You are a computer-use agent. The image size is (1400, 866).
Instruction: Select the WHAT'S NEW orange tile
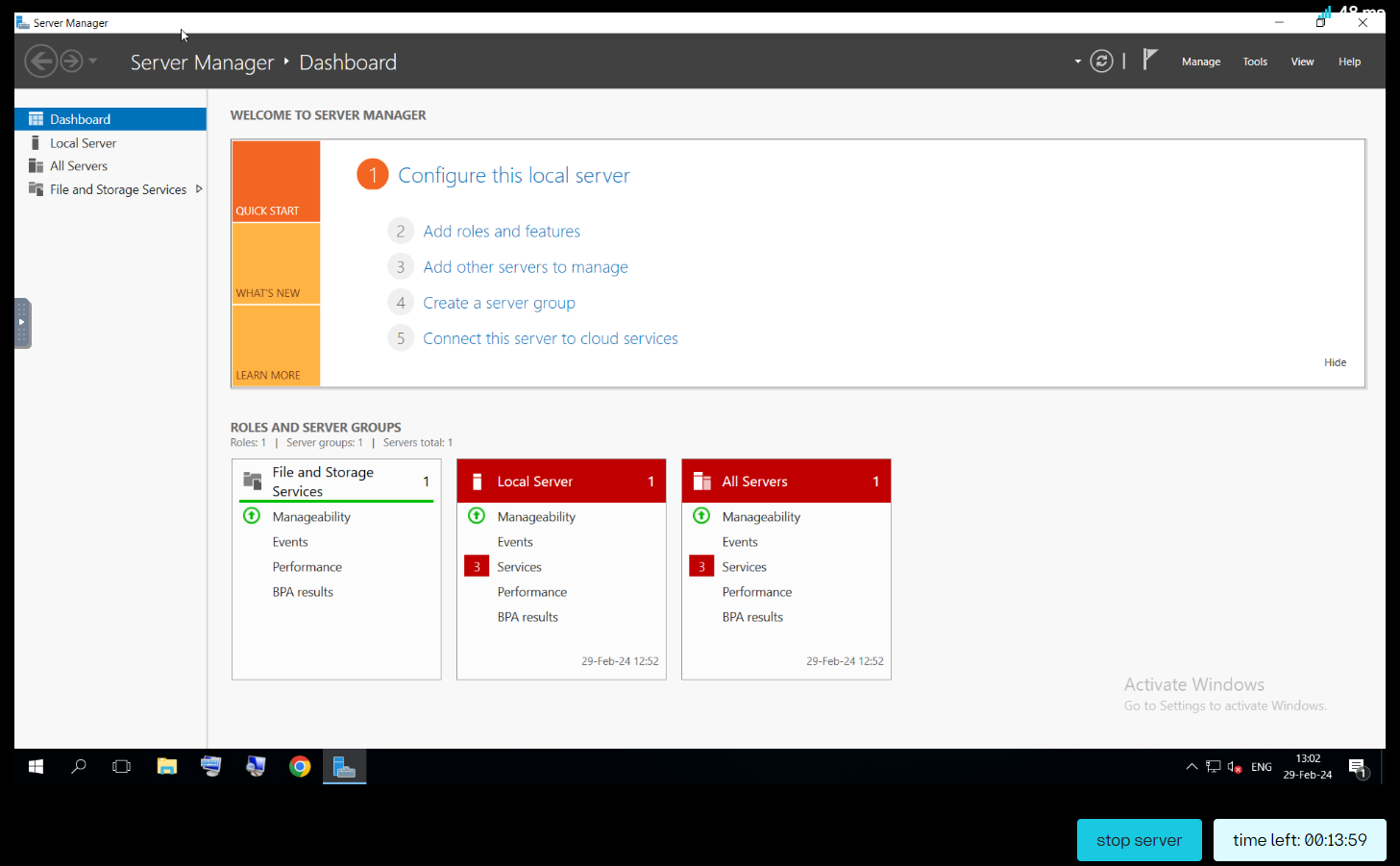276,264
